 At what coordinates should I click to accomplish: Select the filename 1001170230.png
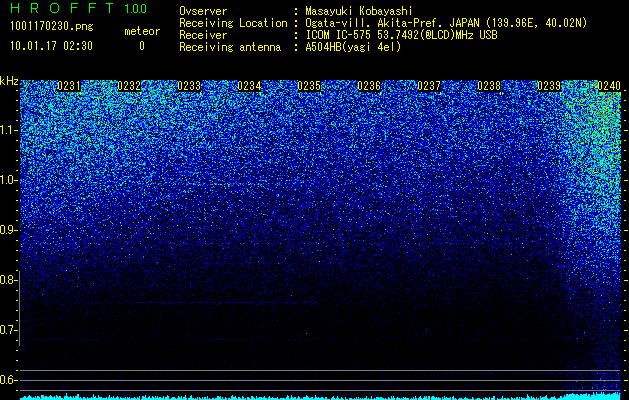point(52,27)
